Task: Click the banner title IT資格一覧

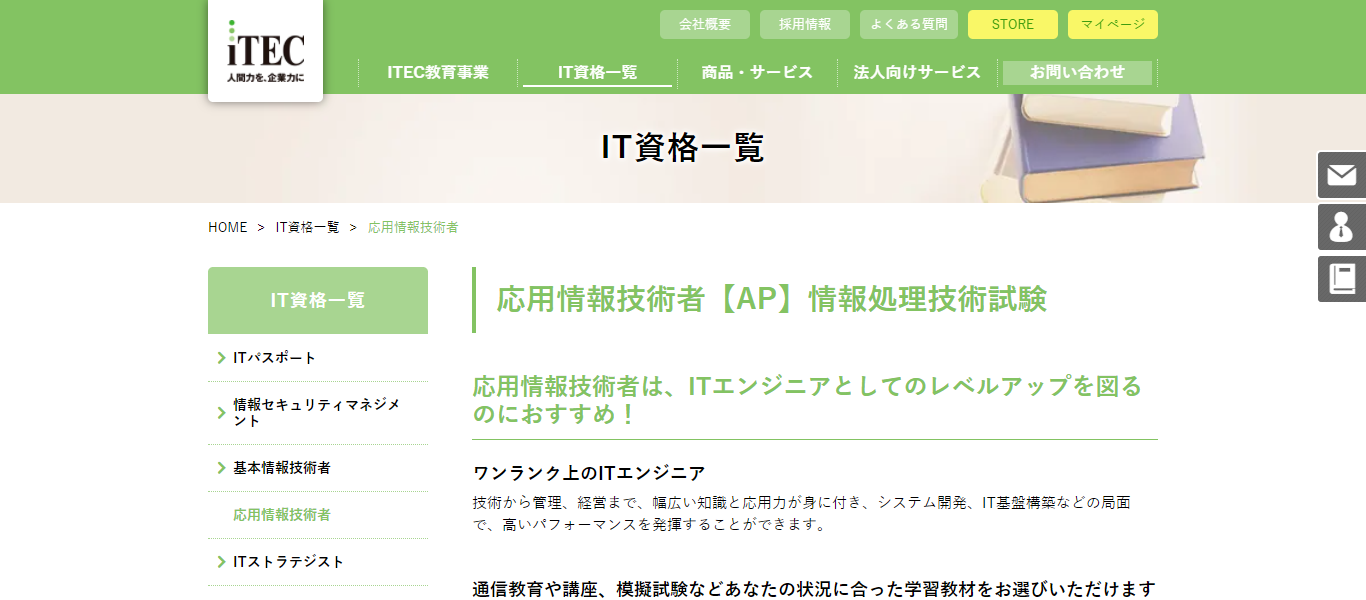Action: tap(683, 148)
